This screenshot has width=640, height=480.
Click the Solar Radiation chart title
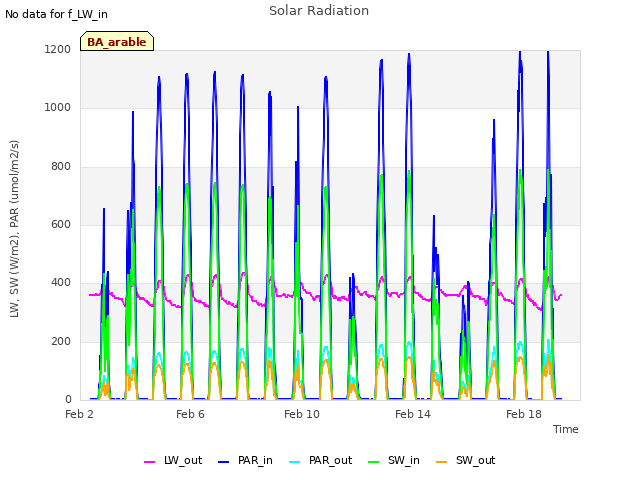(x=319, y=11)
